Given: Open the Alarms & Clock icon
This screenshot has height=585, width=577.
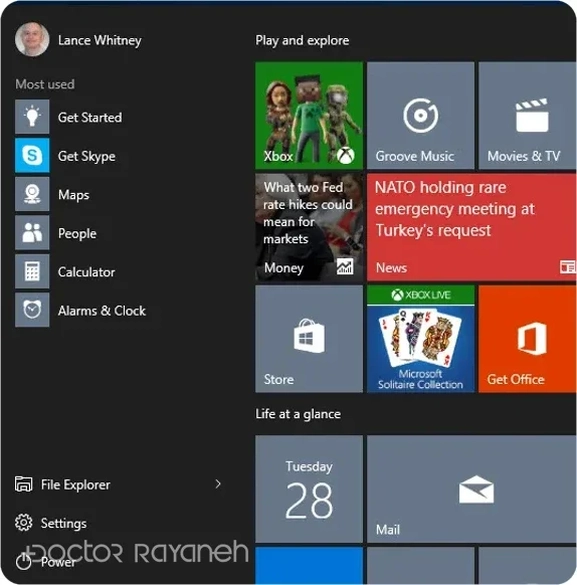Looking at the screenshot, I should (32, 310).
